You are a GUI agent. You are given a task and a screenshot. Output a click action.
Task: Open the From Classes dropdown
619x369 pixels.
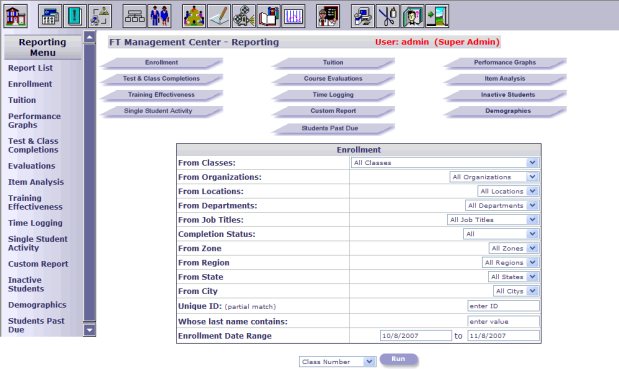click(x=445, y=163)
